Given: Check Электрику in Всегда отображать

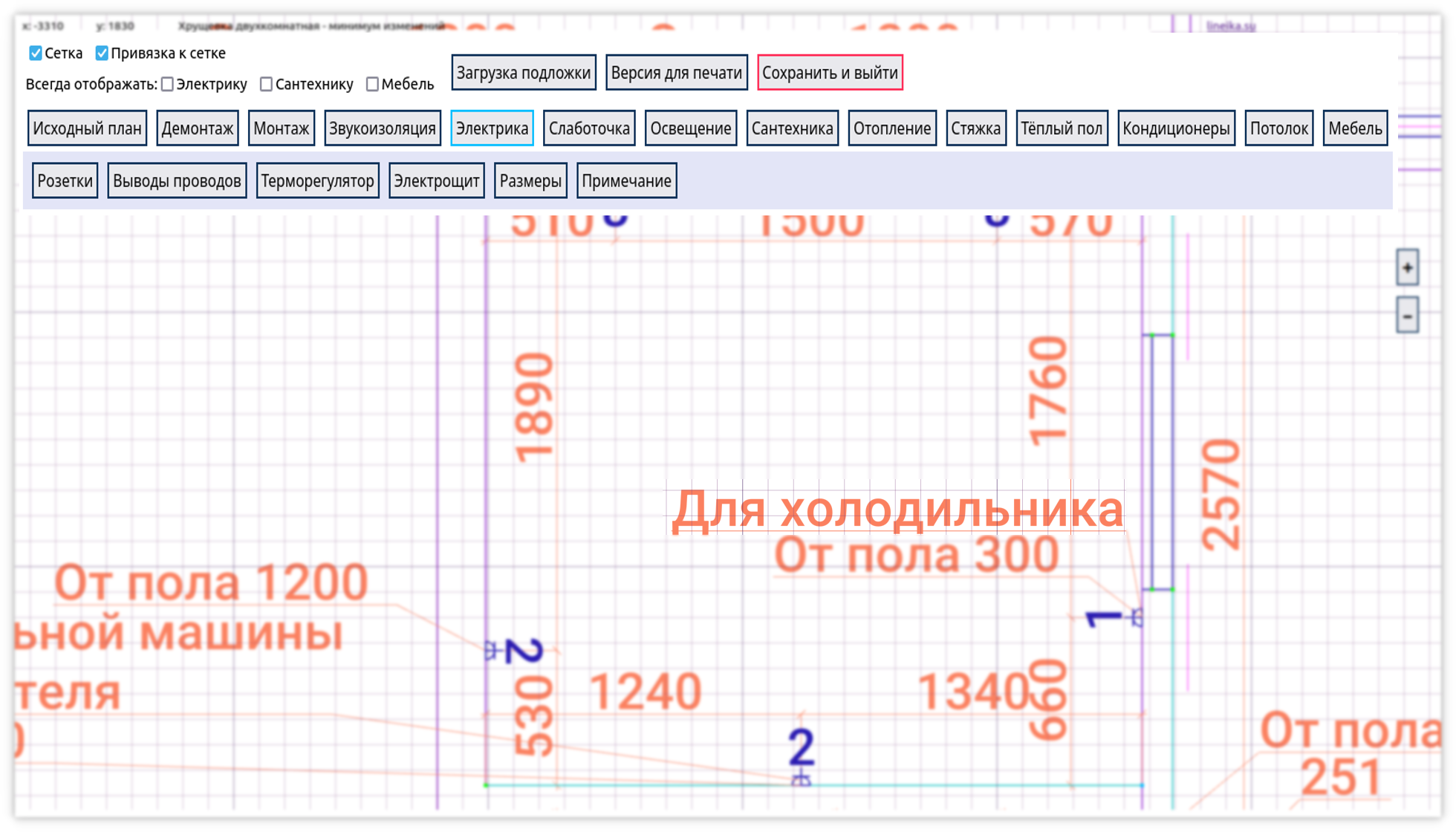Looking at the screenshot, I should click(x=167, y=84).
